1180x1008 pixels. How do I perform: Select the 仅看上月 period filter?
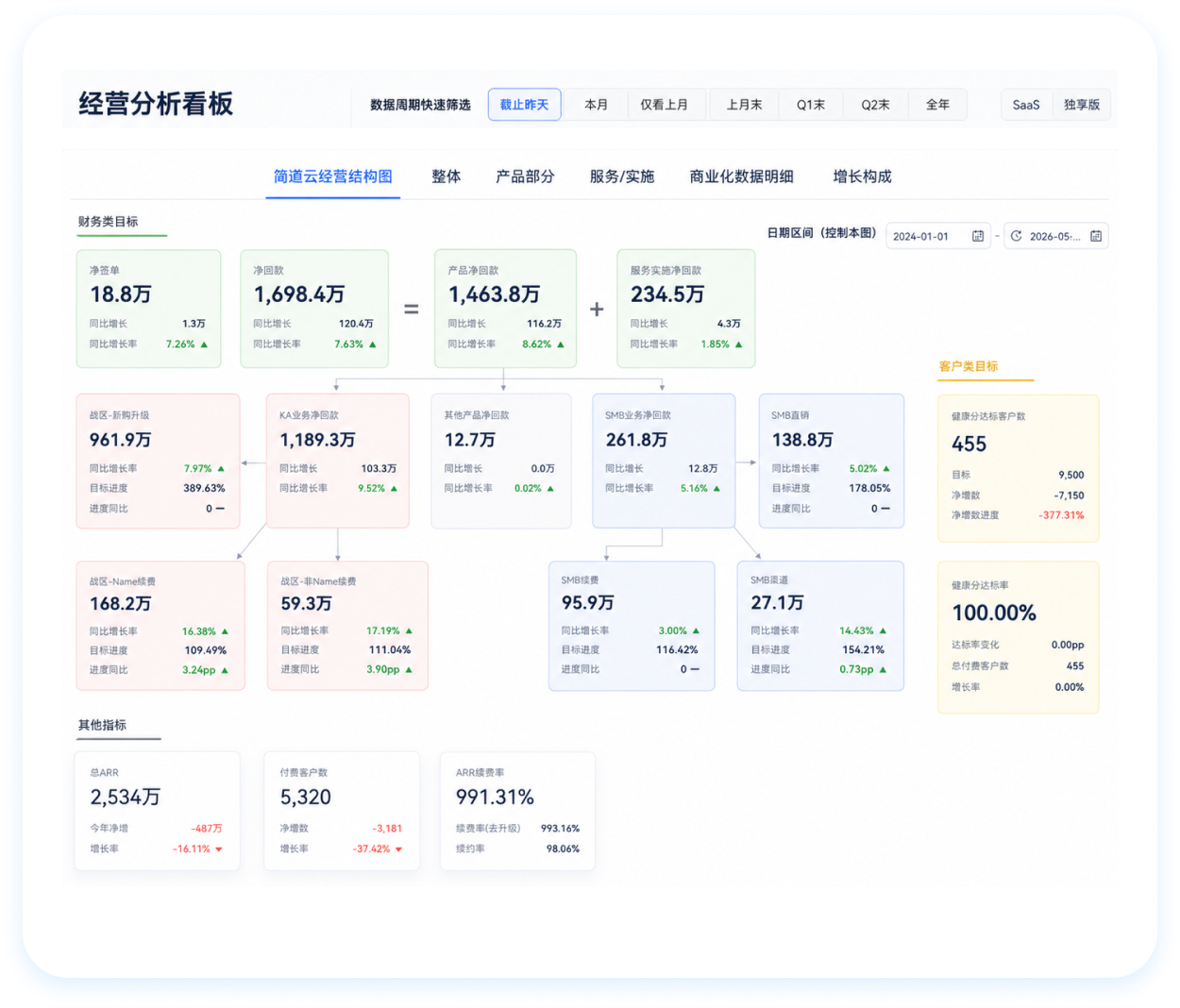click(664, 105)
